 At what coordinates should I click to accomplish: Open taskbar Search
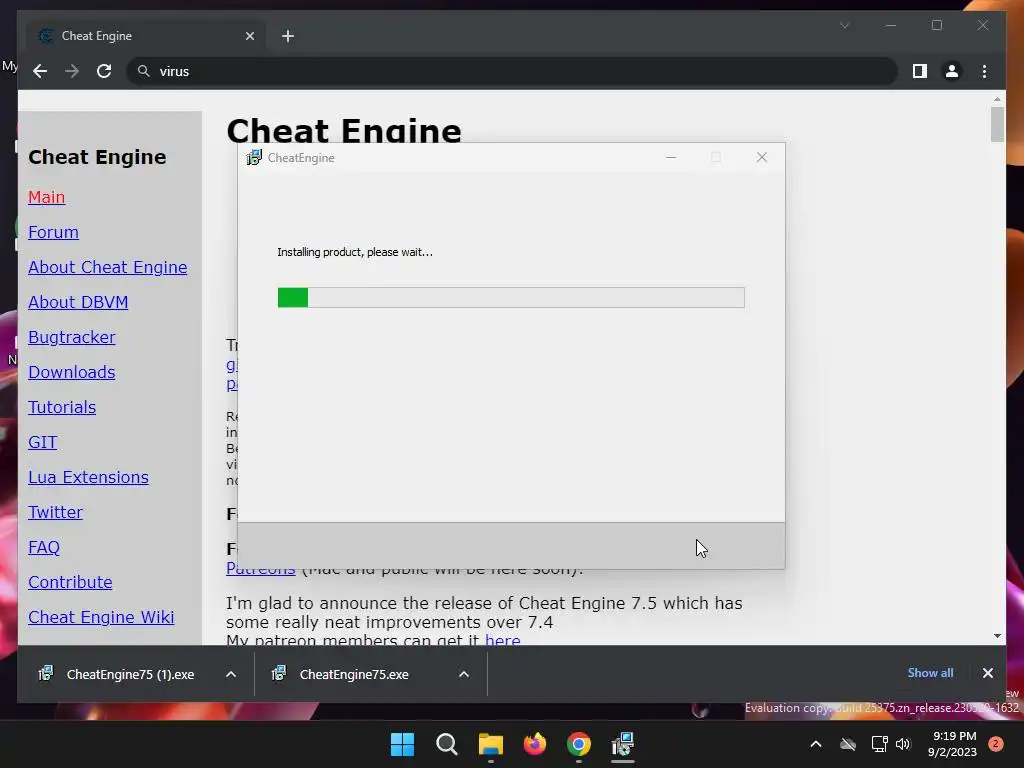pyautogui.click(x=447, y=744)
